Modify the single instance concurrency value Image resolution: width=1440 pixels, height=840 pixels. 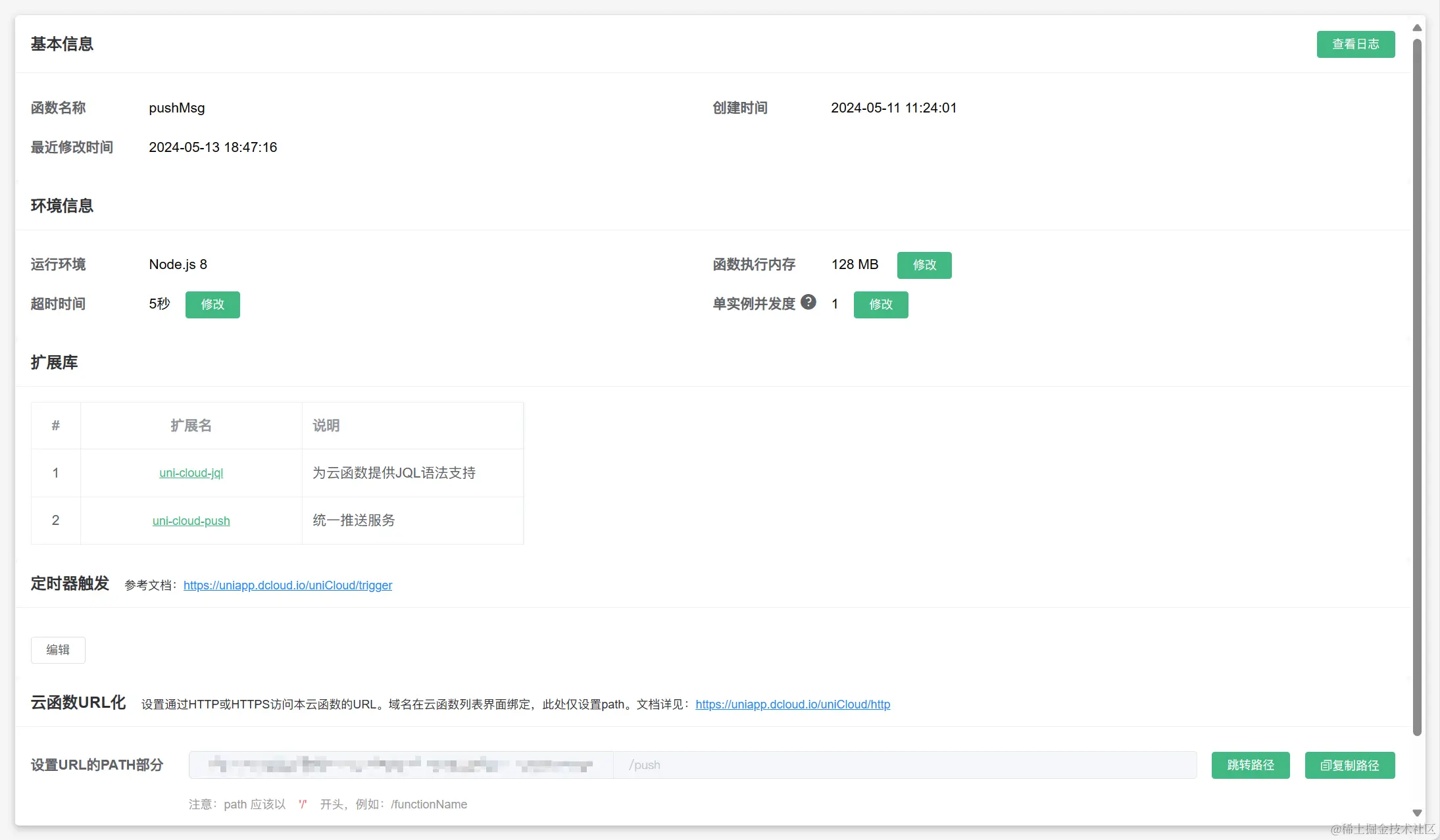click(x=880, y=305)
